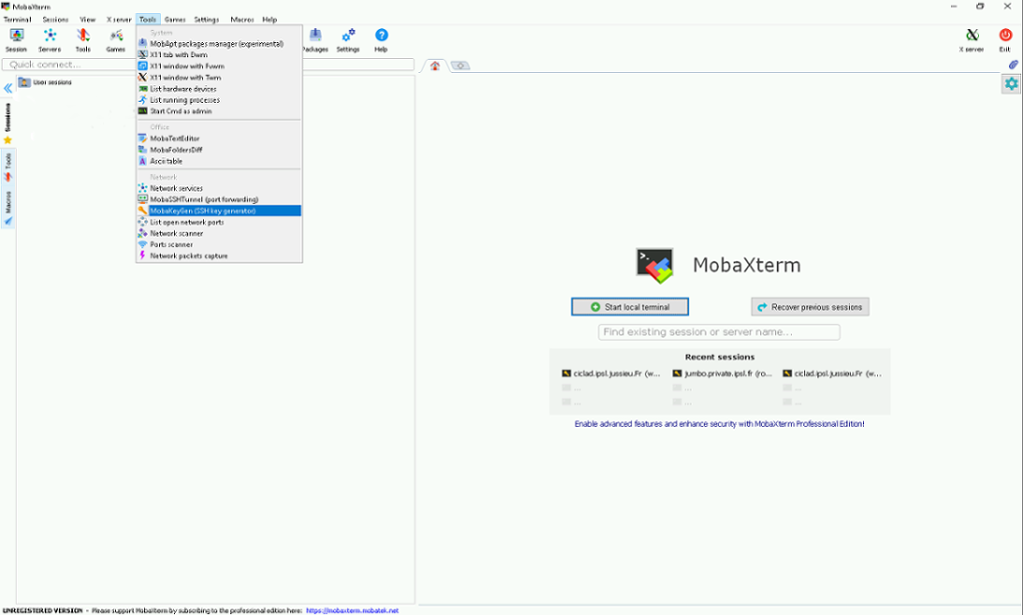Select Network services menu entry
The image size is (1023, 615).
219,188
